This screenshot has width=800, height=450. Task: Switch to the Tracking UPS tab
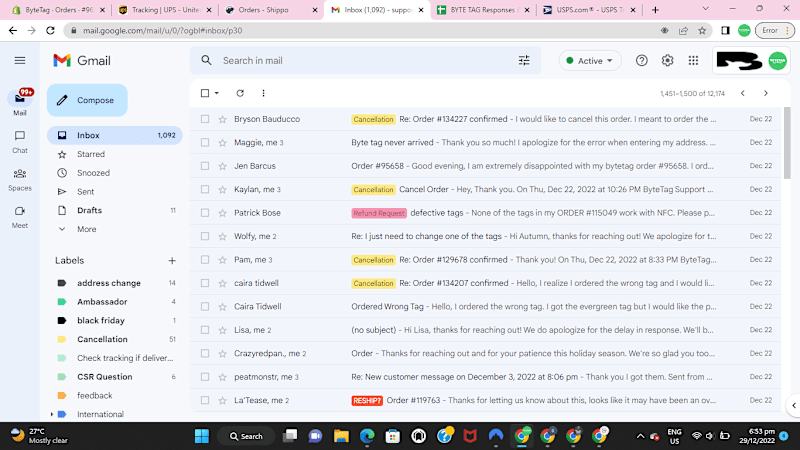165,10
